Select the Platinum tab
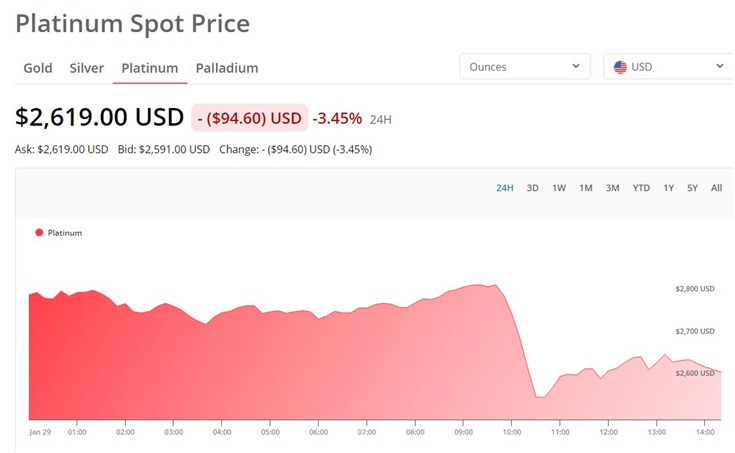735x453 pixels. point(149,68)
